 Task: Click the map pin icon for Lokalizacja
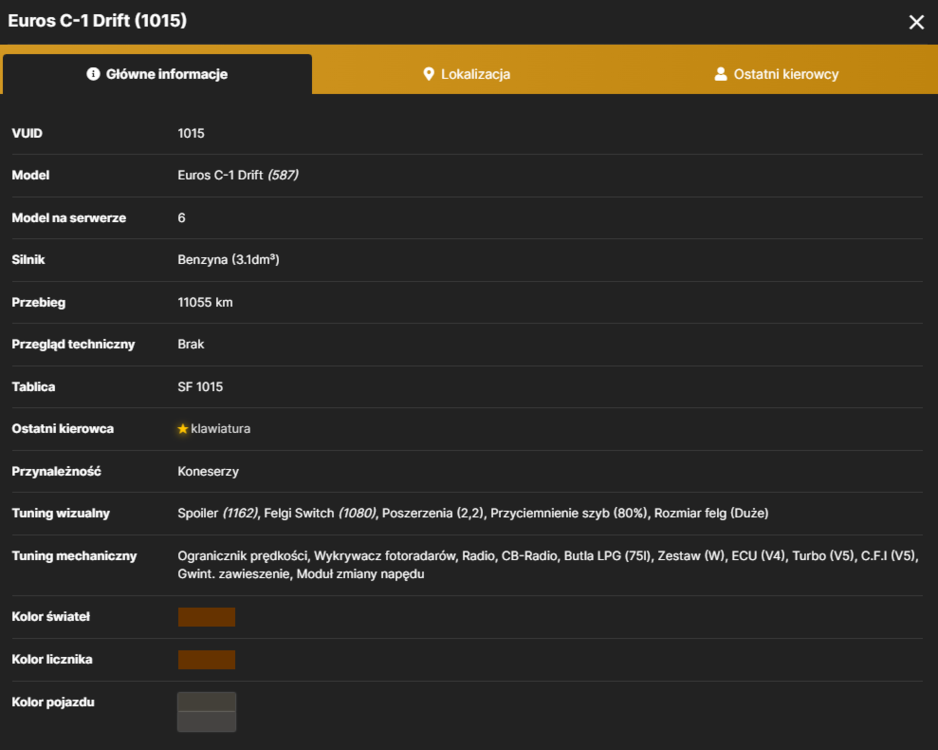pos(428,74)
